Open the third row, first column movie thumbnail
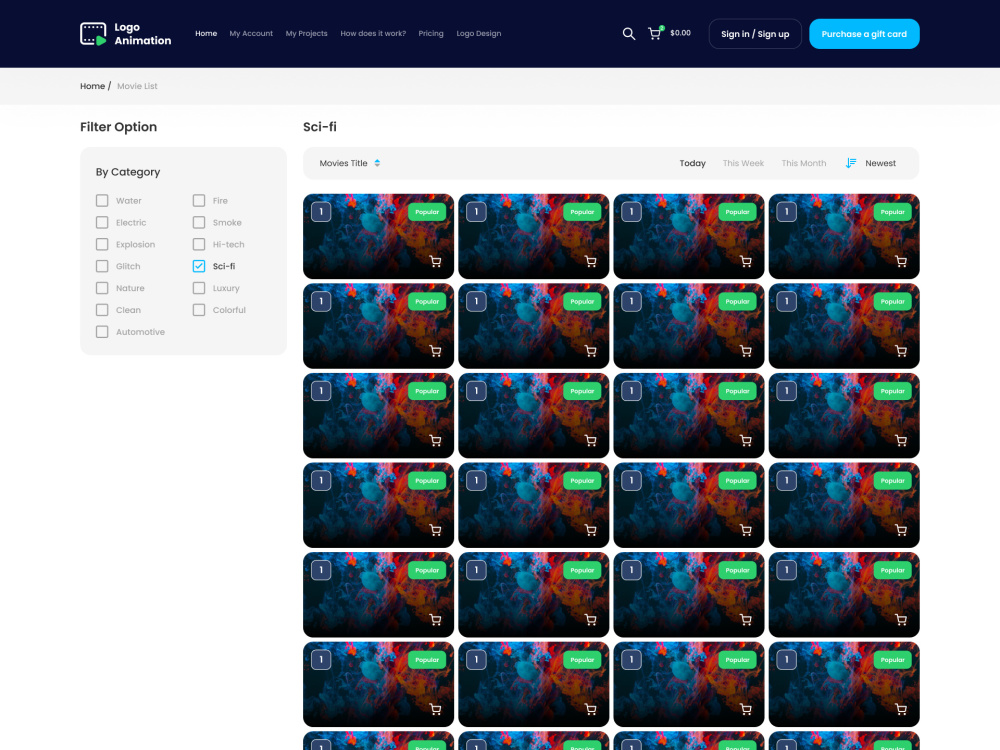Image resolution: width=1000 pixels, height=750 pixels. pyautogui.click(x=378, y=416)
